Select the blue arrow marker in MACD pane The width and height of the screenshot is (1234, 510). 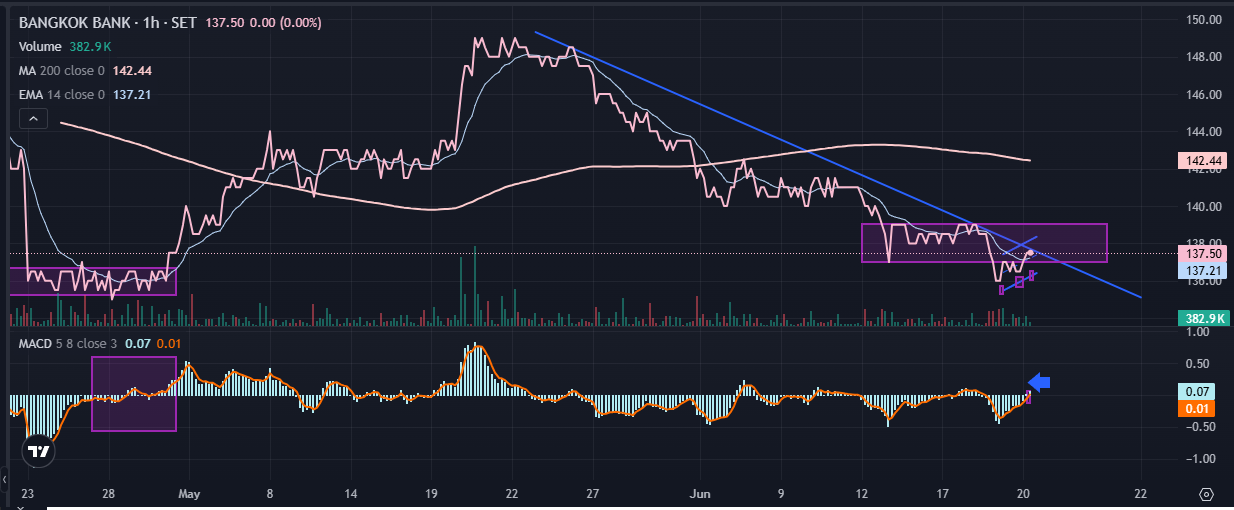(1040, 381)
